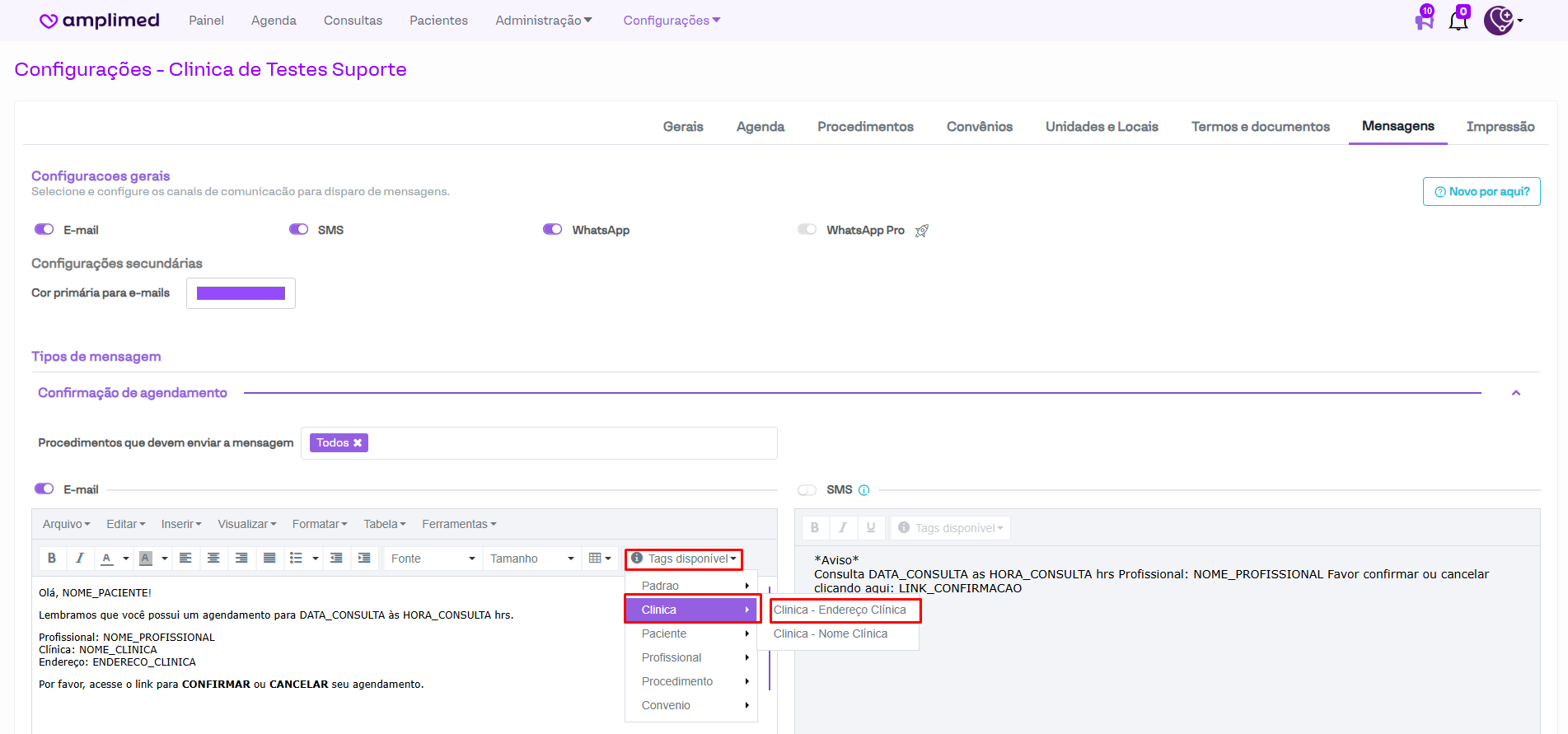Remove the Todos procedure tag
Viewport: 1568px width, 734px height.
(358, 443)
